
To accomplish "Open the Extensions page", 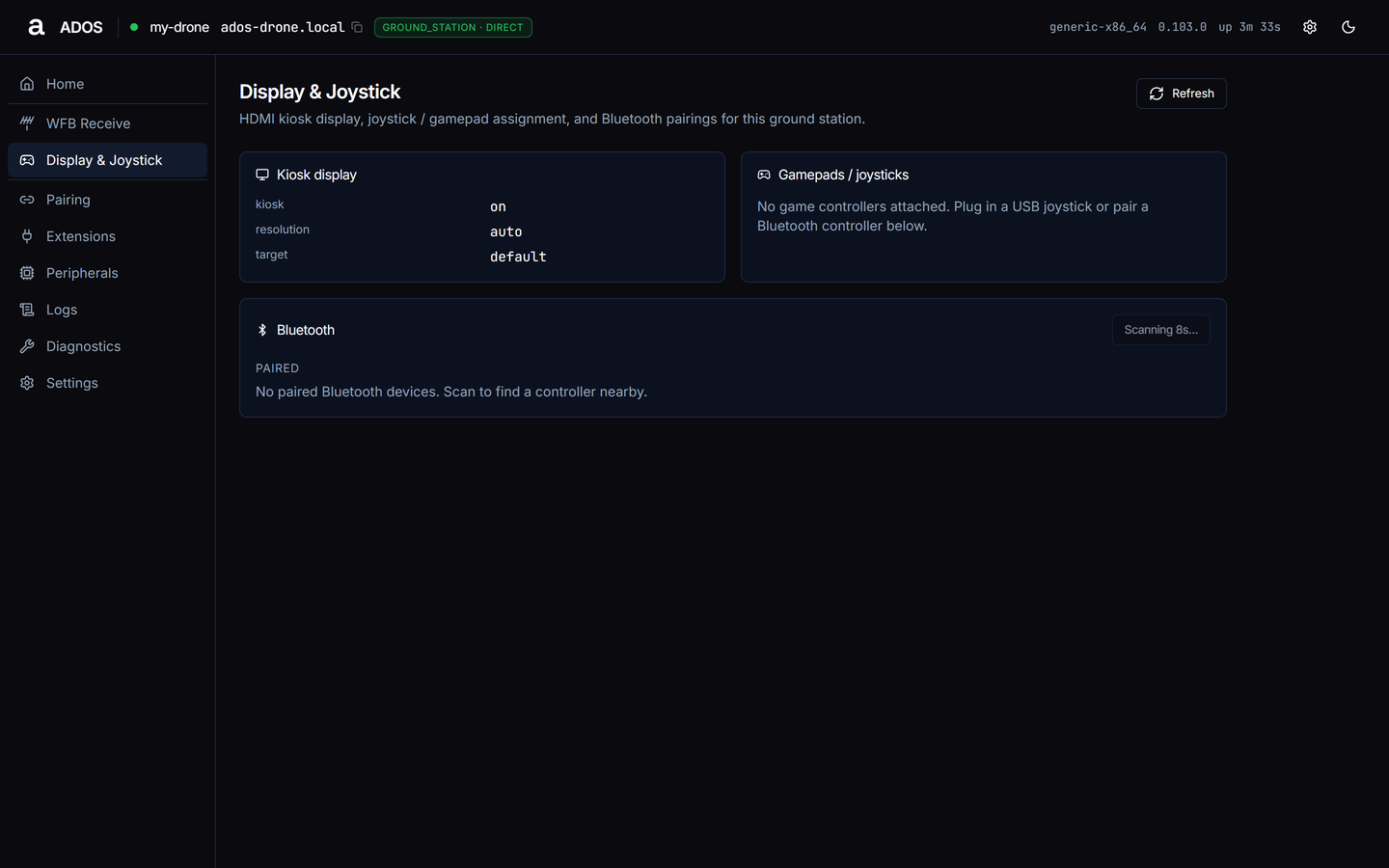I will click(107, 236).
